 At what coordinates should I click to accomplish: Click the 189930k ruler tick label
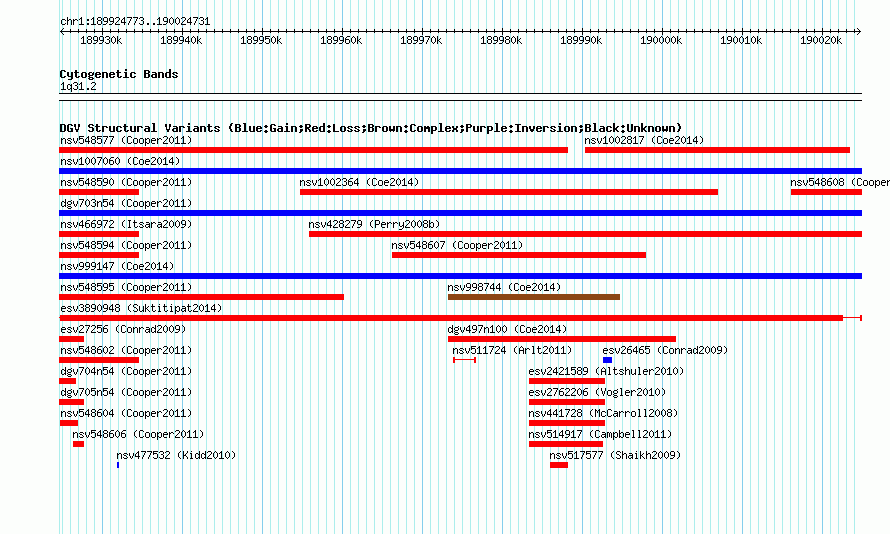pyautogui.click(x=101, y=40)
